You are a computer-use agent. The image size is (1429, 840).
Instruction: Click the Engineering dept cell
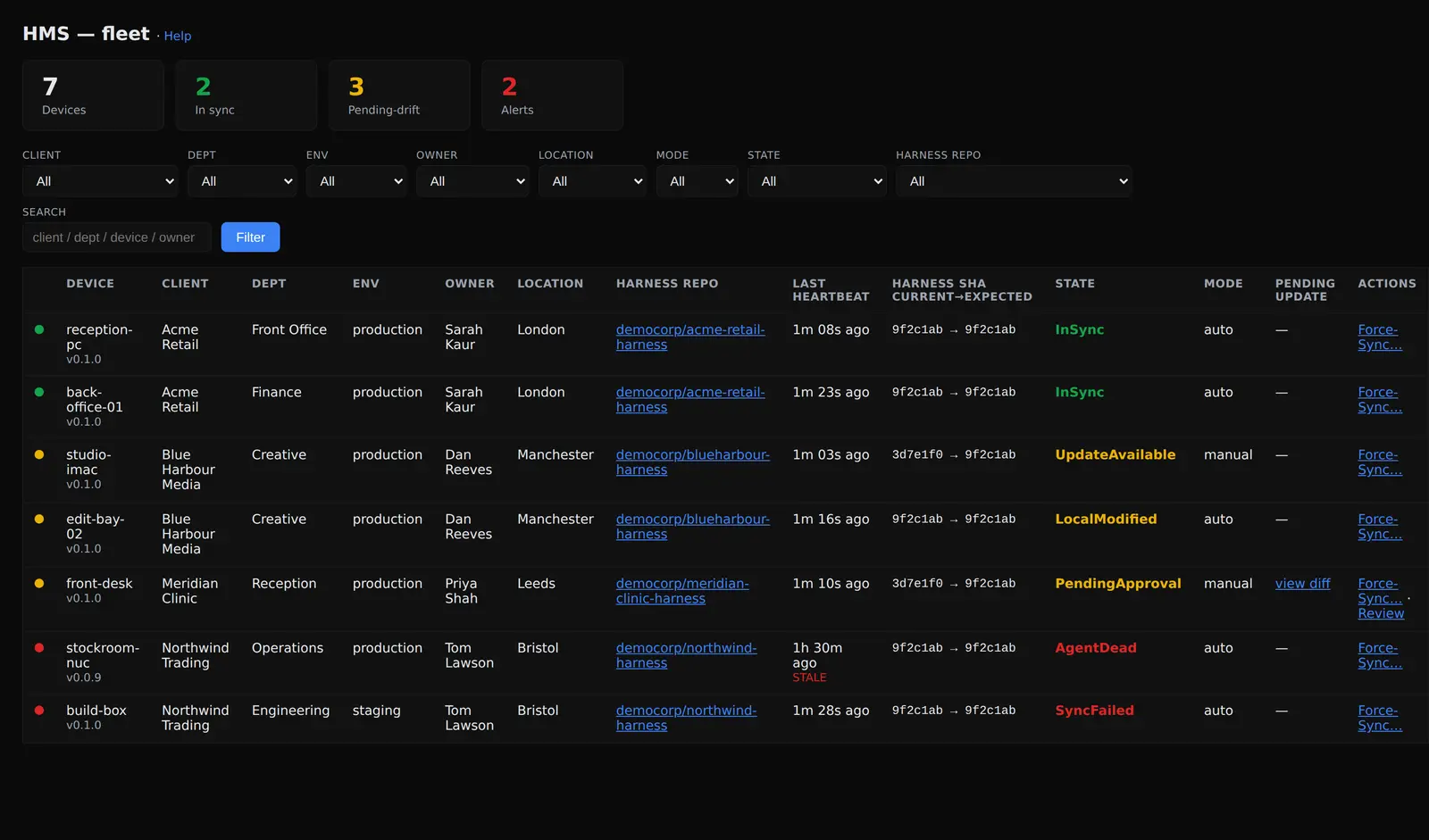coord(290,711)
